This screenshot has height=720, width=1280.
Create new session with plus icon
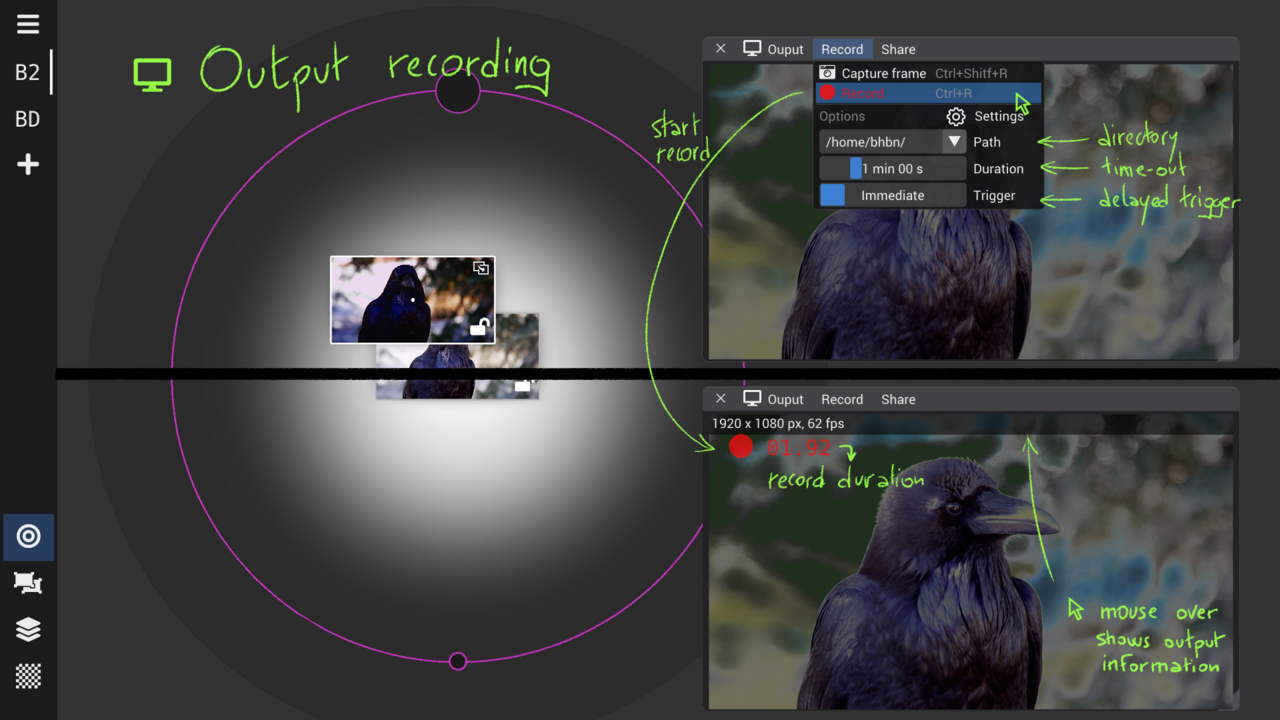26,164
